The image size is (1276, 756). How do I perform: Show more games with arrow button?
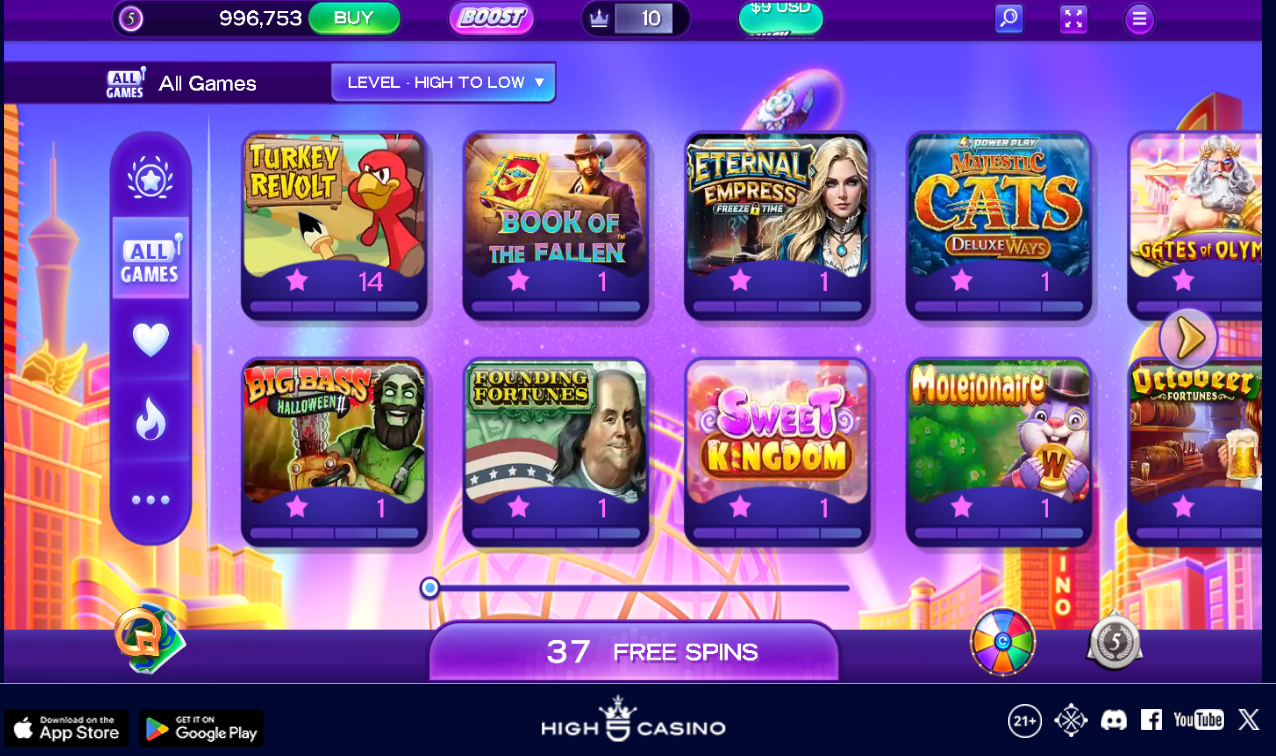point(1189,338)
